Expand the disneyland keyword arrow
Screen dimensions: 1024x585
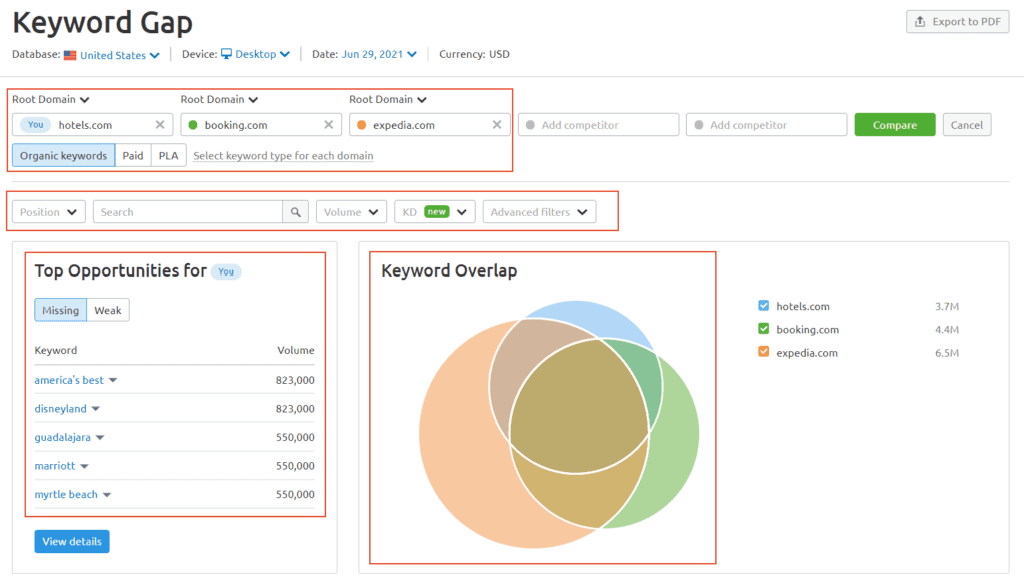96,409
